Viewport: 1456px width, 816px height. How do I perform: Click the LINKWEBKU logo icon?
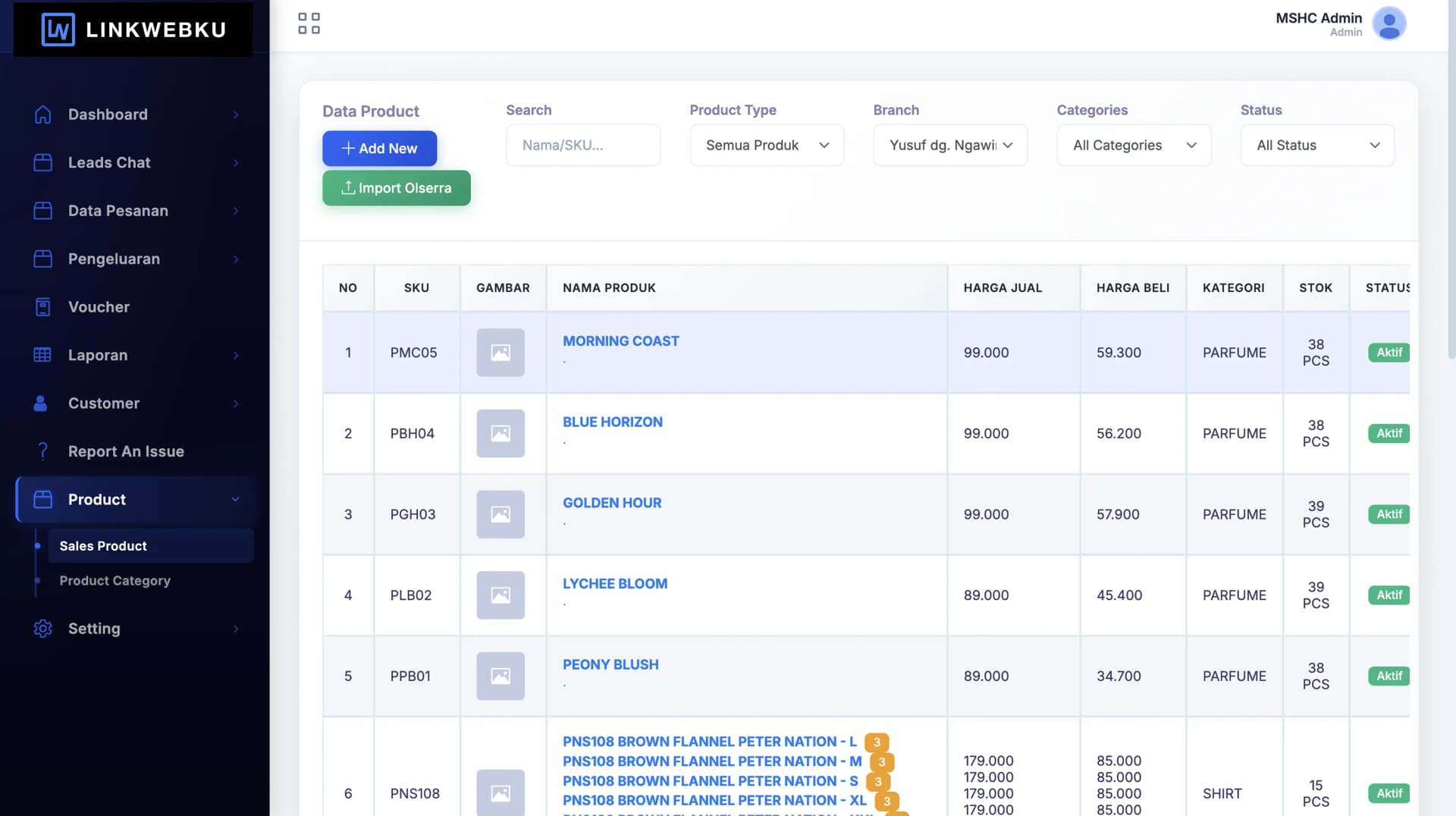point(58,30)
